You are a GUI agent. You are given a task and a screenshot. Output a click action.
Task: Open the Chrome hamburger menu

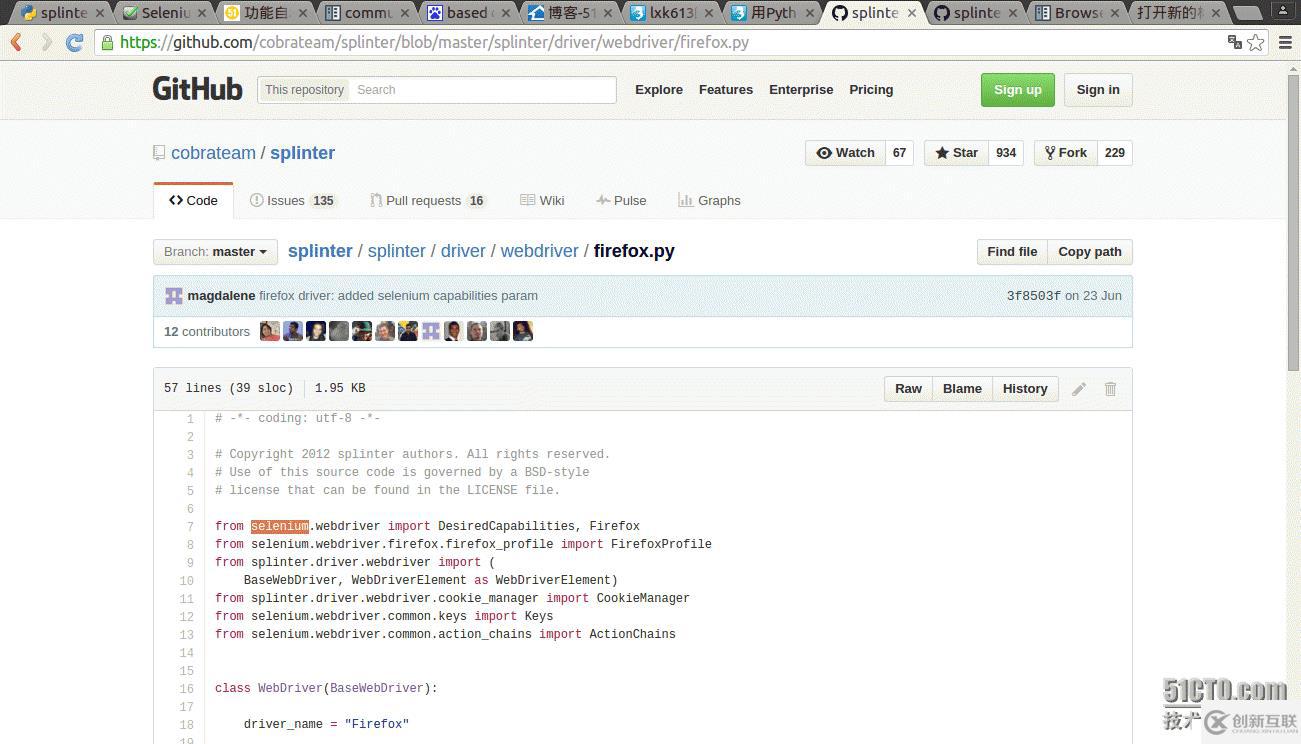1284,42
